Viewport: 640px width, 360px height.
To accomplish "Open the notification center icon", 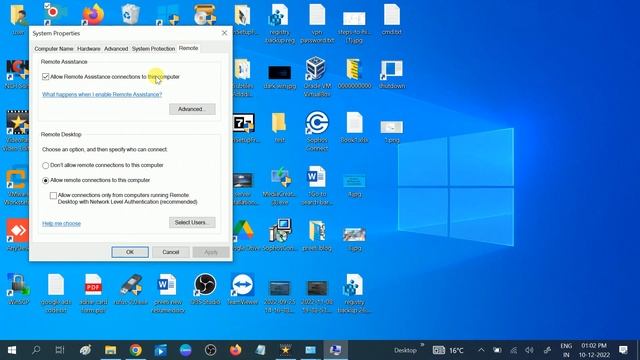I will pyautogui.click(x=623, y=350).
